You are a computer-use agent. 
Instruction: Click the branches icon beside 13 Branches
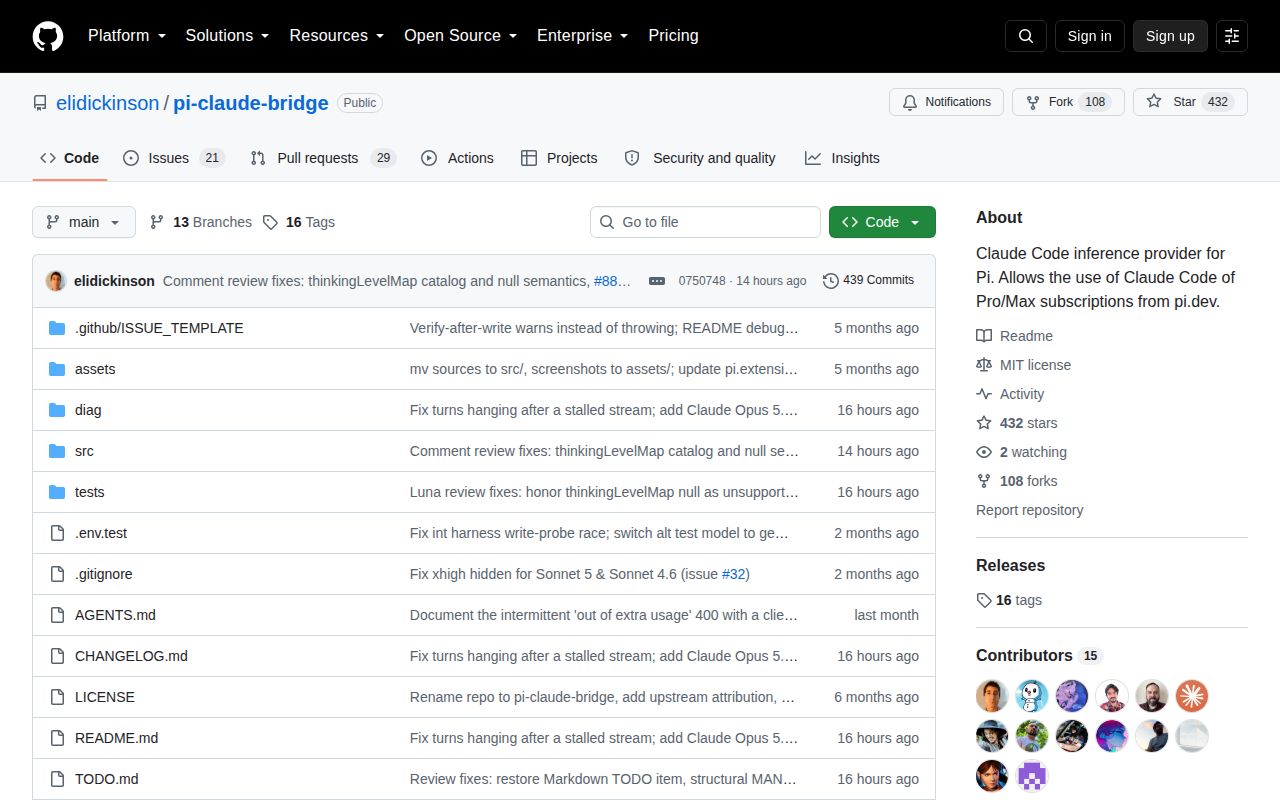[157, 222]
